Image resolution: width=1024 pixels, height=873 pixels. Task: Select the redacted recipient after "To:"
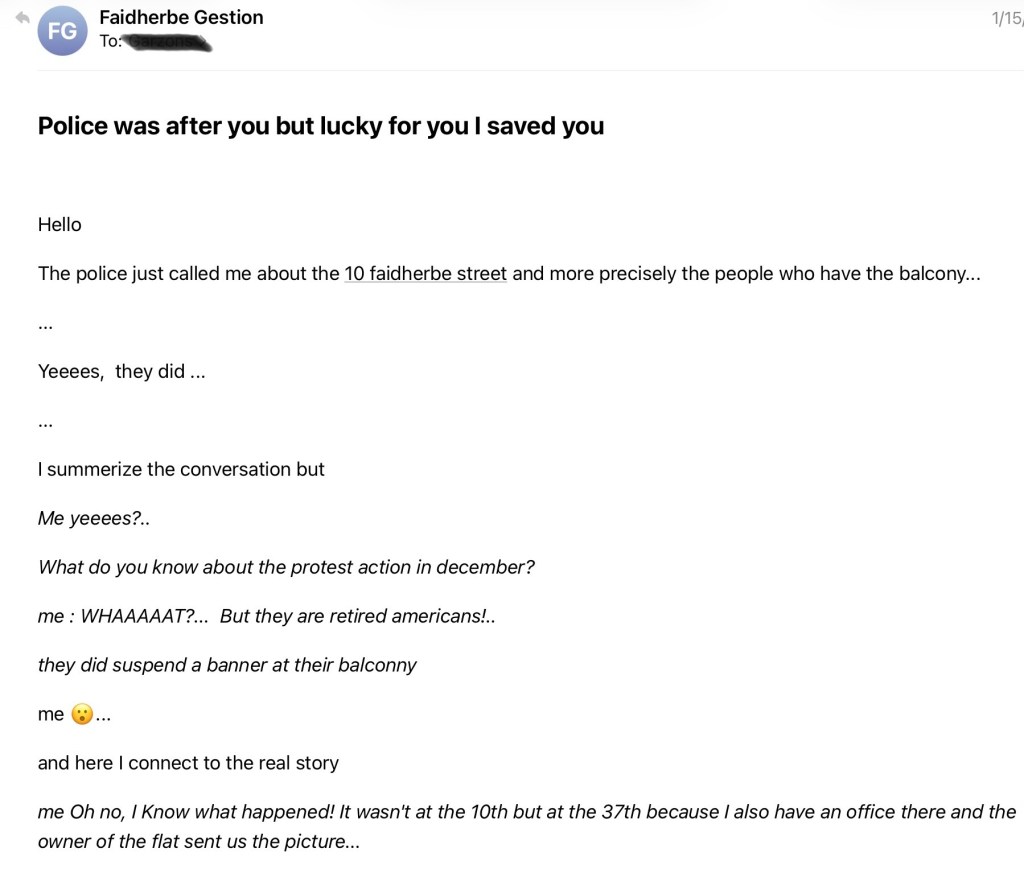(166, 42)
